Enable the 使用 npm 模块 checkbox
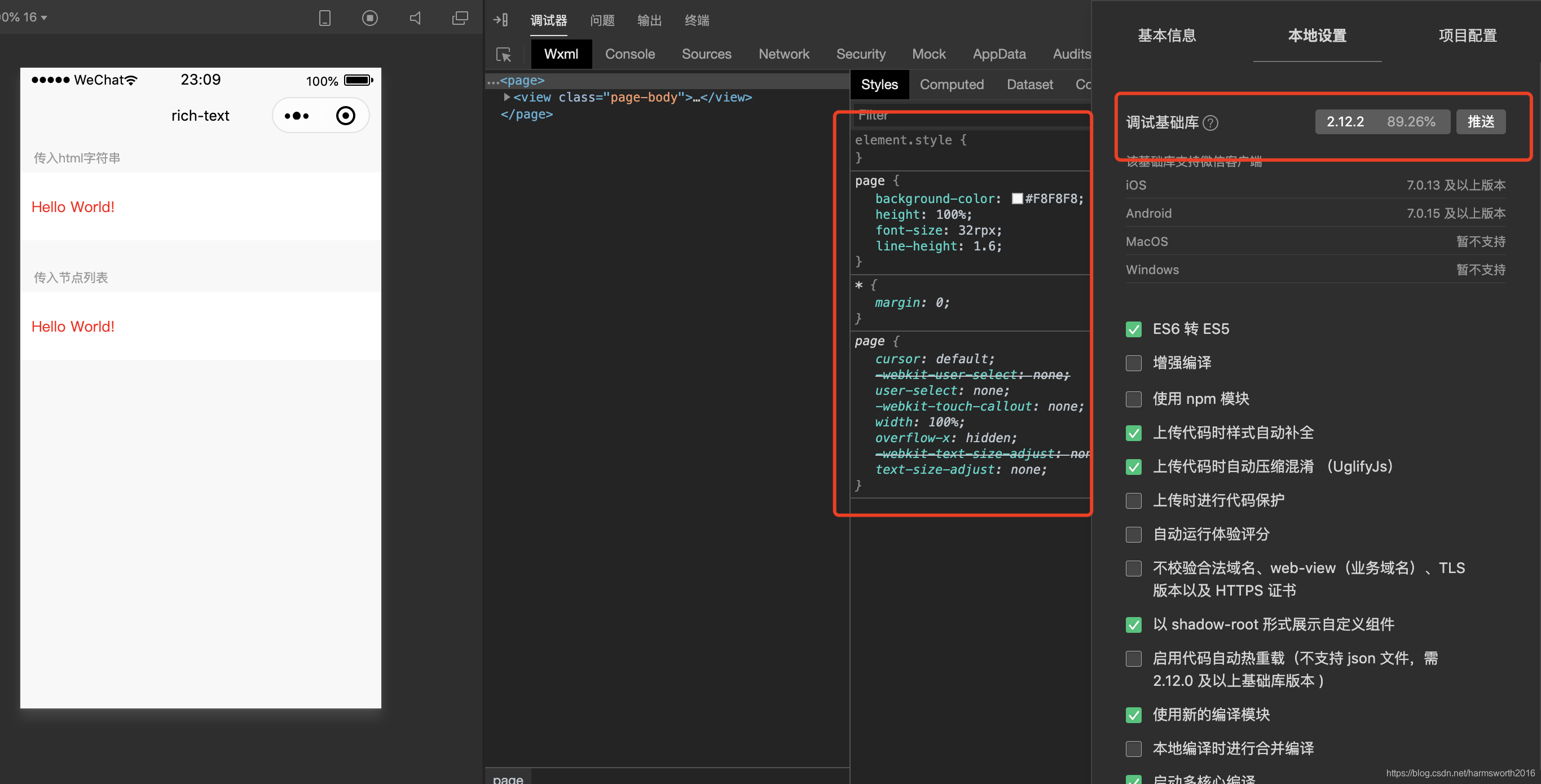 pyautogui.click(x=1133, y=399)
